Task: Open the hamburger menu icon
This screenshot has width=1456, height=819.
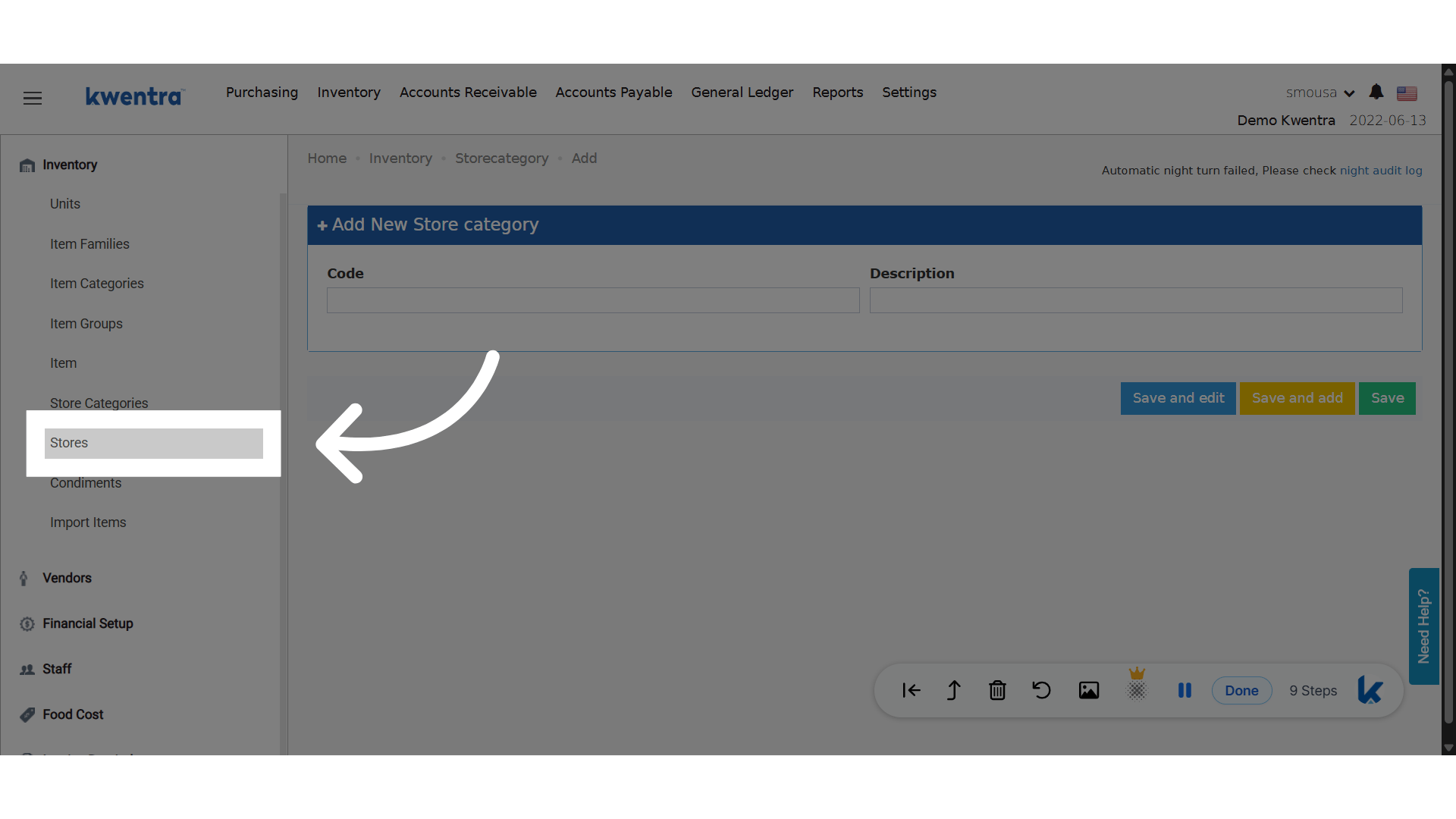Action: [x=33, y=99]
